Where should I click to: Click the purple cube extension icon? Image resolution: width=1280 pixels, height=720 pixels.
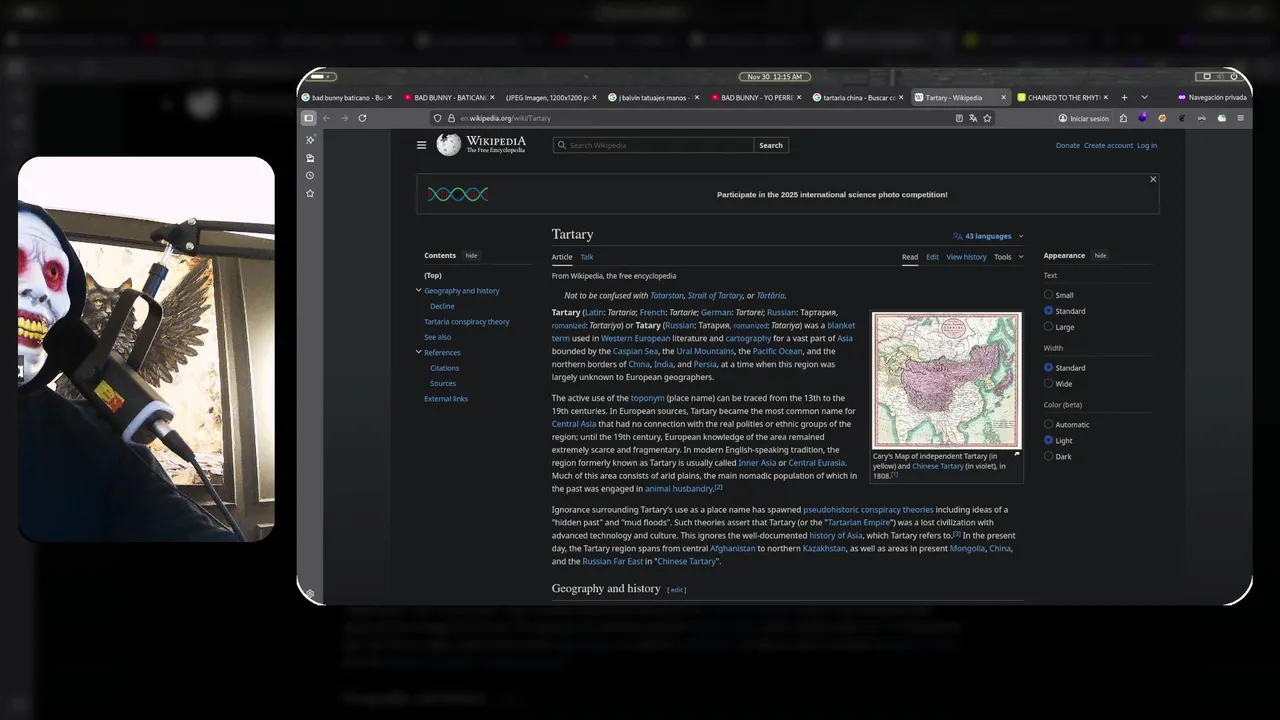pyautogui.click(x=1143, y=118)
